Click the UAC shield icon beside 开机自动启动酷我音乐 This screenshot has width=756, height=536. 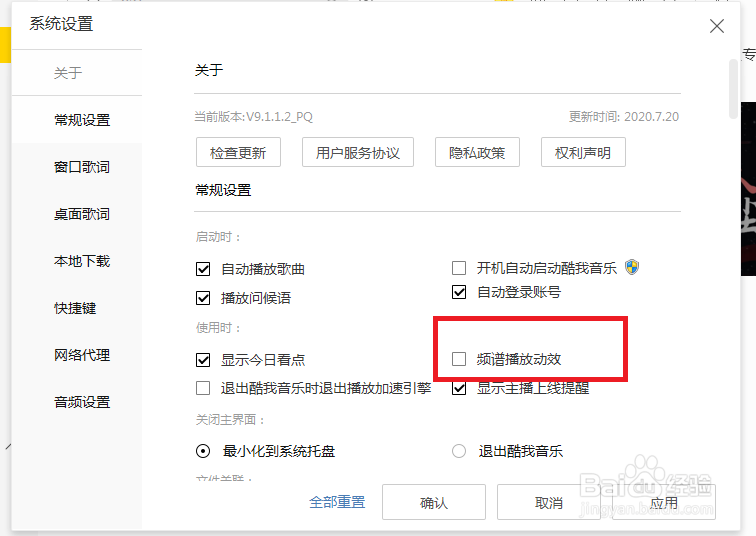click(632, 267)
